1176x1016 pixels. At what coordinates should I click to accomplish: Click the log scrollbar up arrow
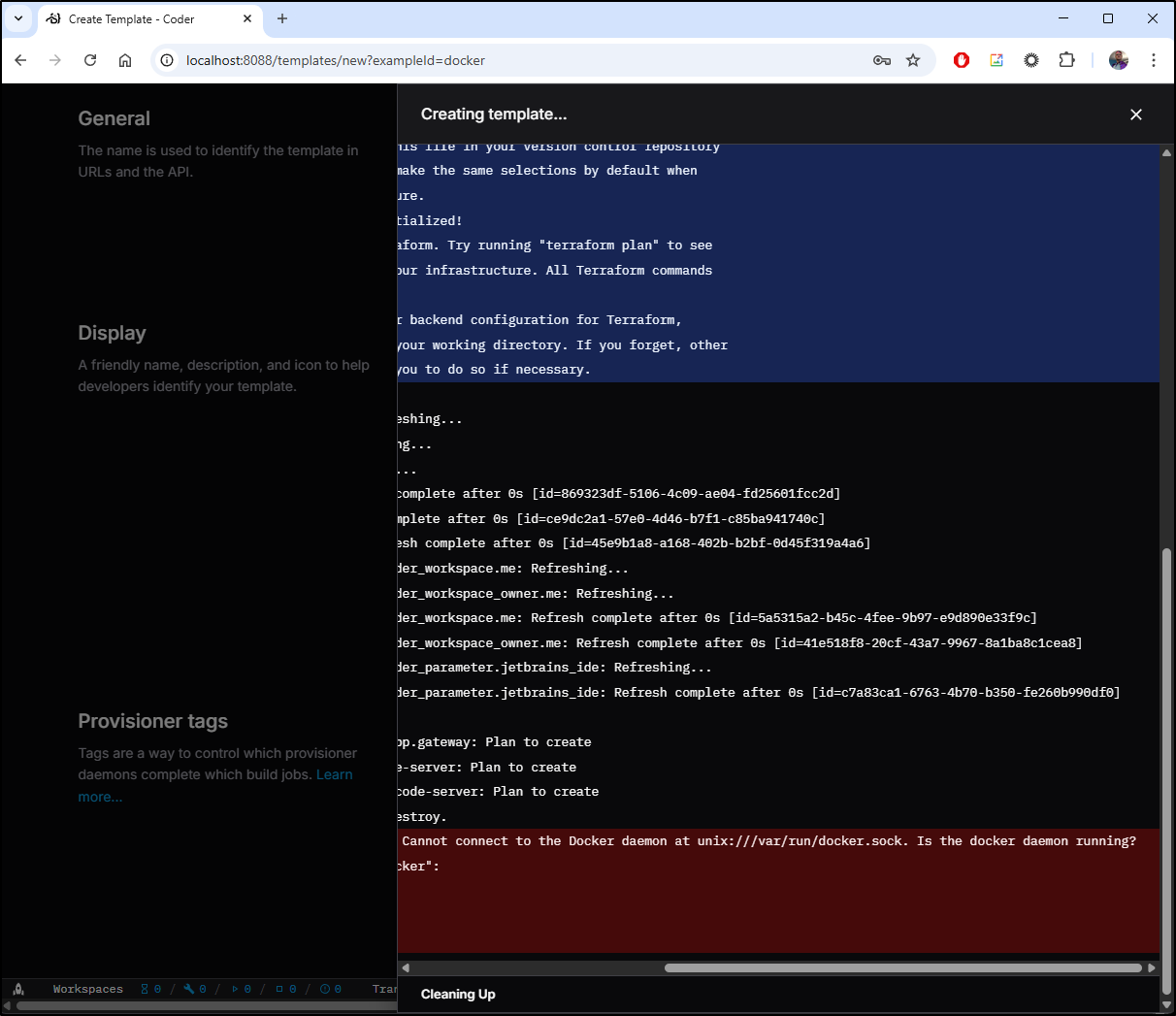tap(1167, 152)
